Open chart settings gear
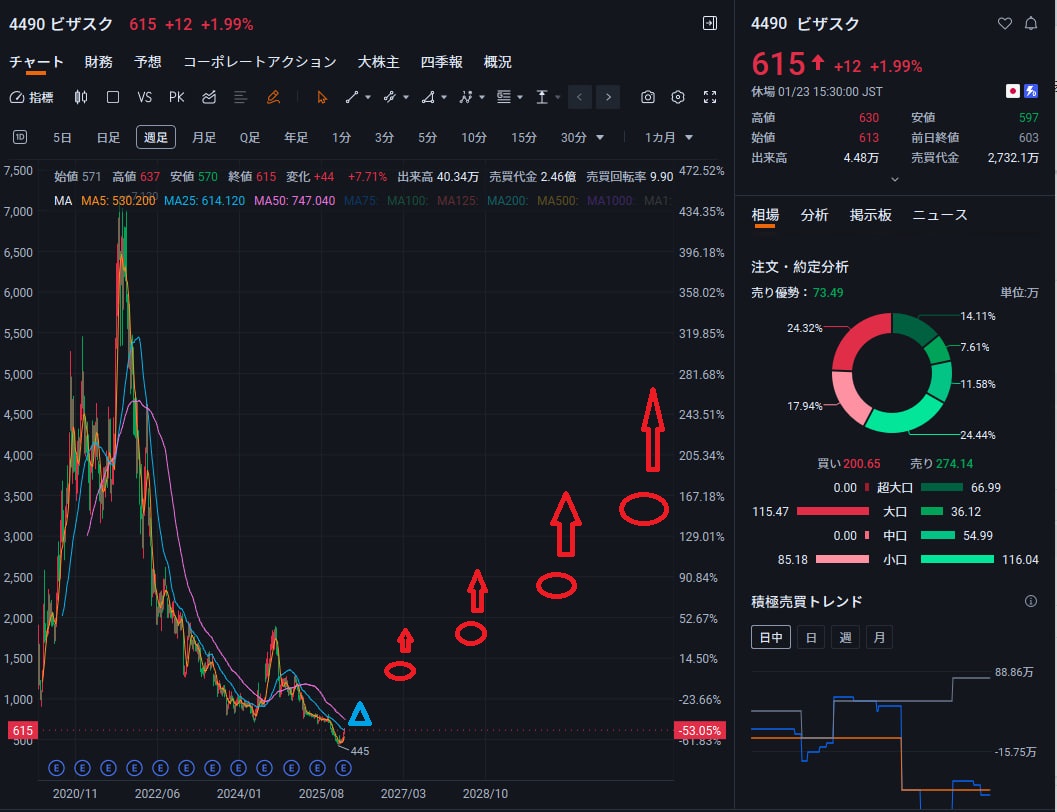The width and height of the screenshot is (1057, 812). tap(678, 97)
